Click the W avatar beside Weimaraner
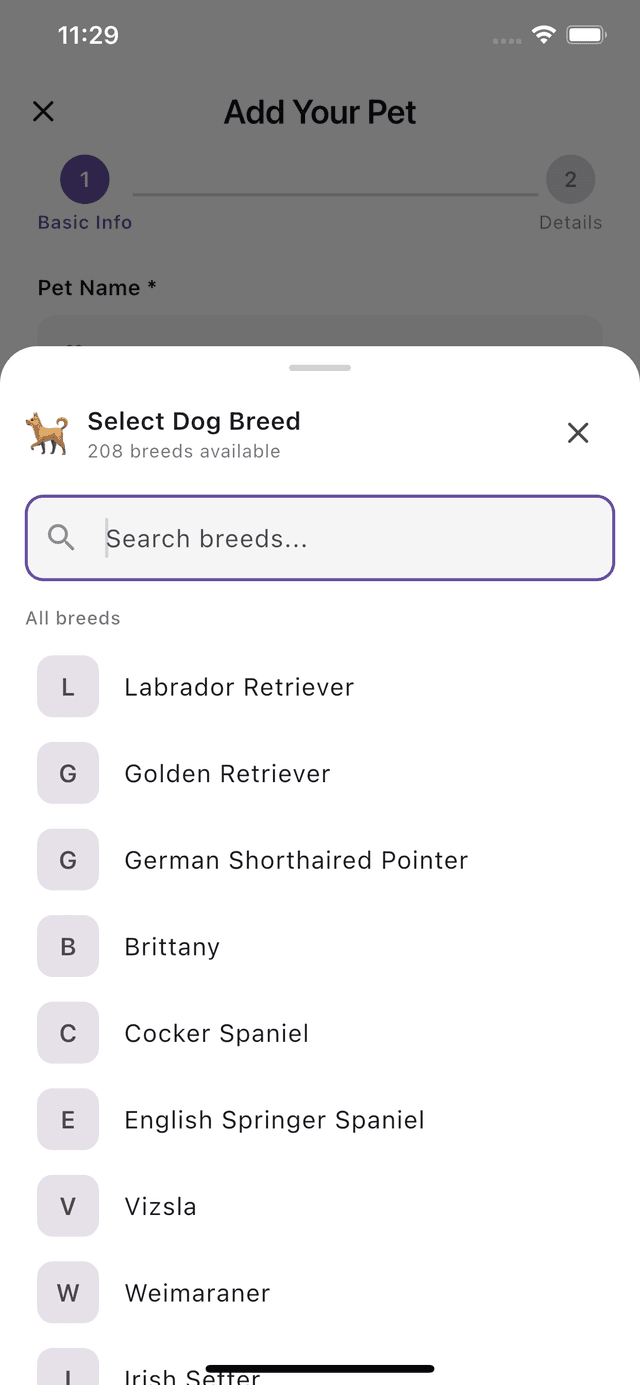Screen dimensions: 640x1385 67,1292
